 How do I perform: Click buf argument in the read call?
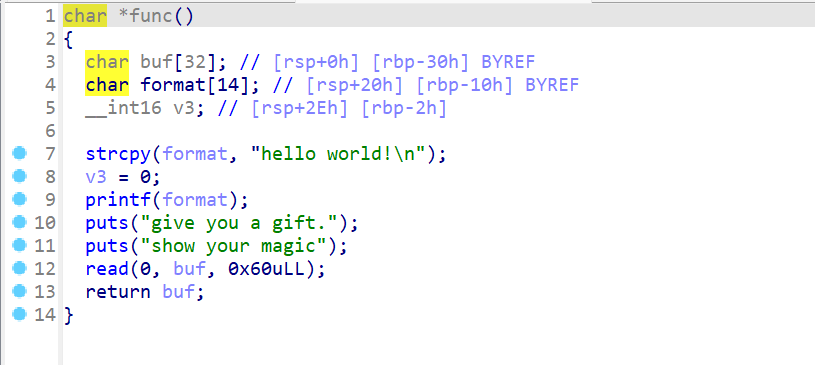[189, 269]
